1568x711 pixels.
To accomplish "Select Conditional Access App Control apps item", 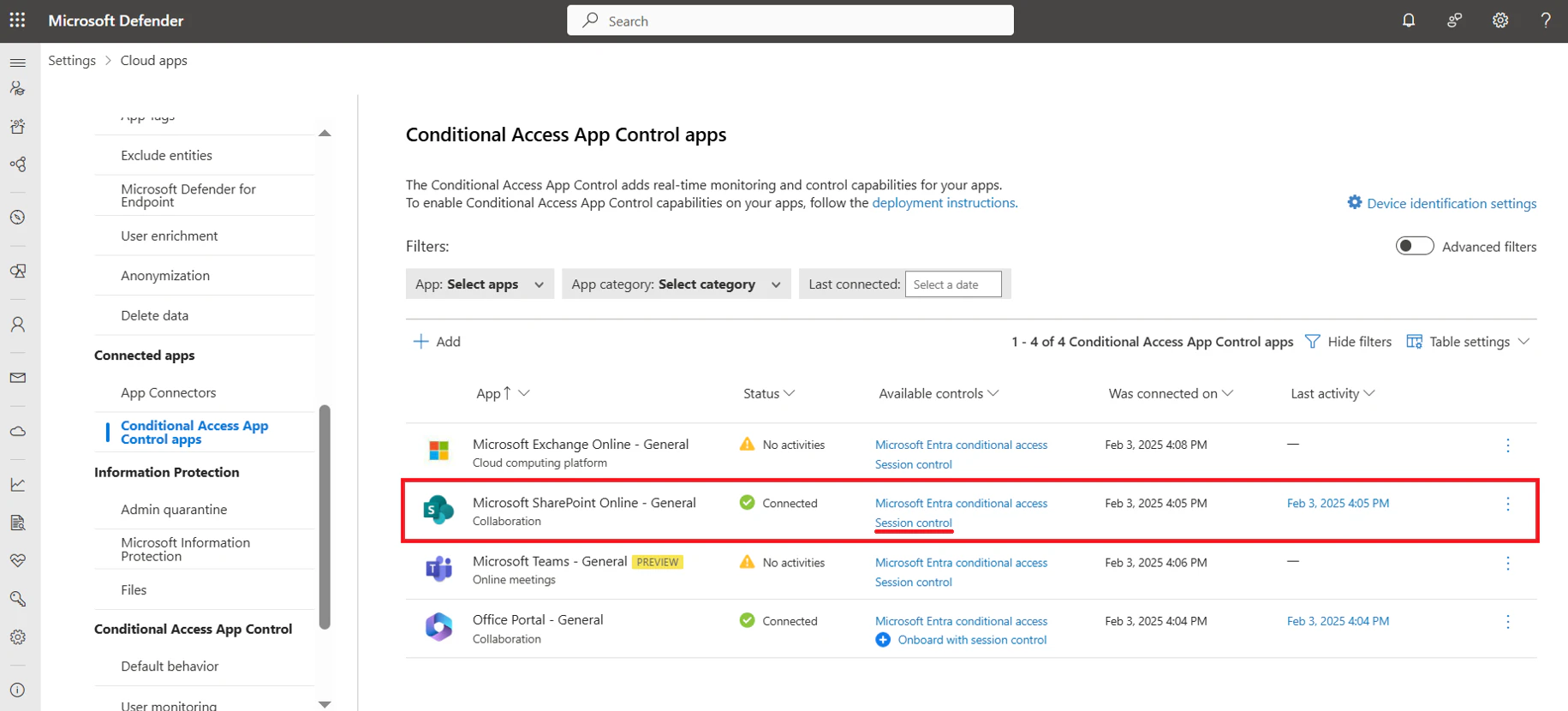I will (194, 432).
